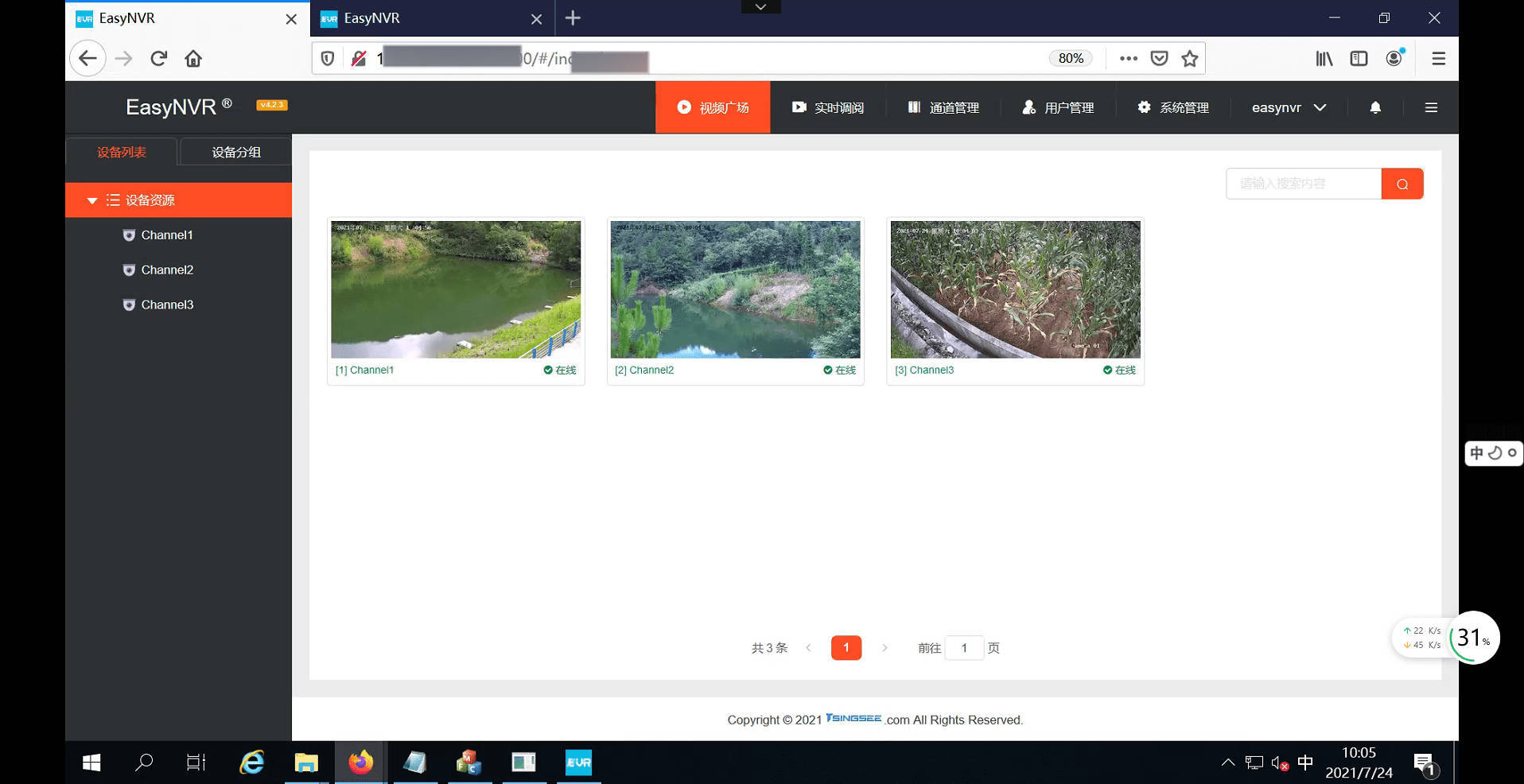Select Channel2 in the device tree
Image resolution: width=1524 pixels, height=784 pixels.
[167, 270]
